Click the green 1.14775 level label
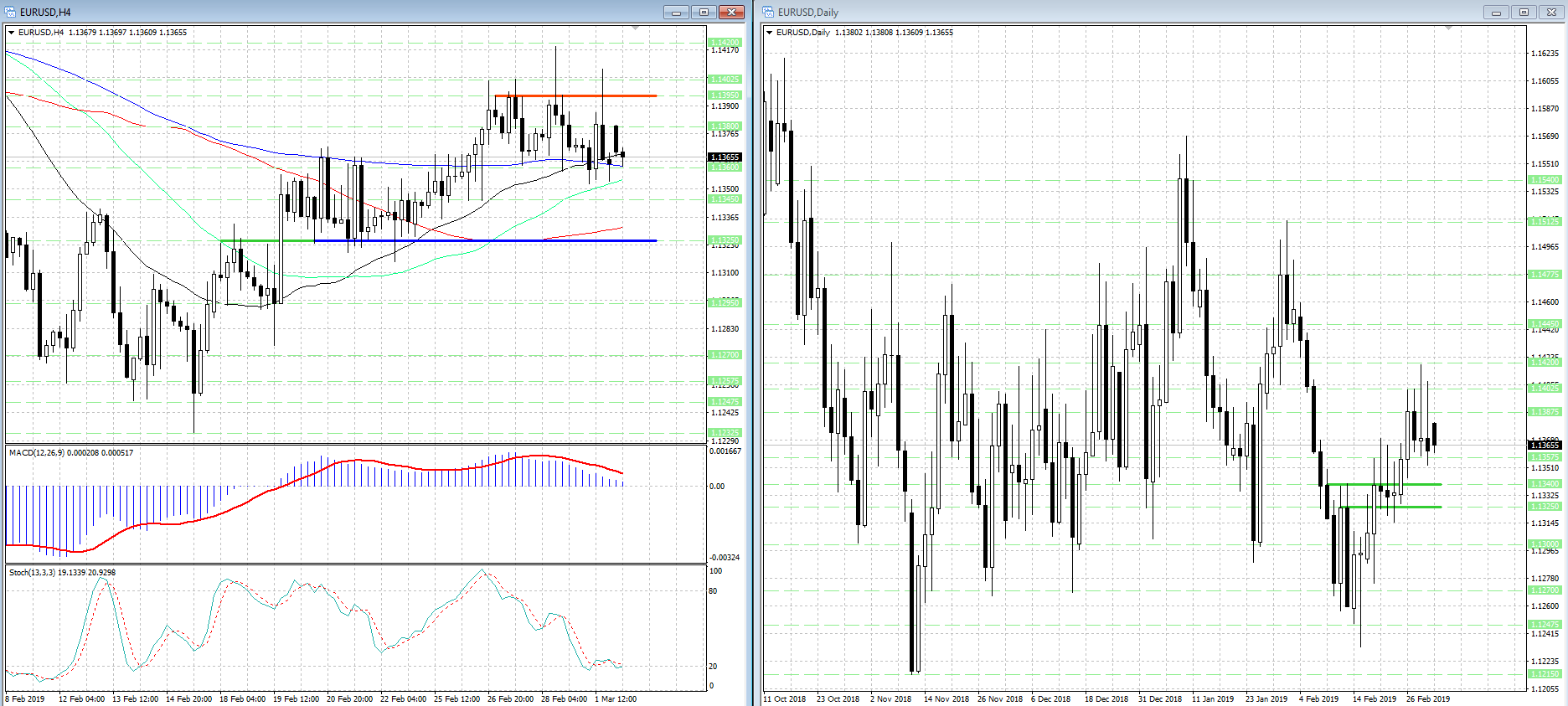 1545,275
